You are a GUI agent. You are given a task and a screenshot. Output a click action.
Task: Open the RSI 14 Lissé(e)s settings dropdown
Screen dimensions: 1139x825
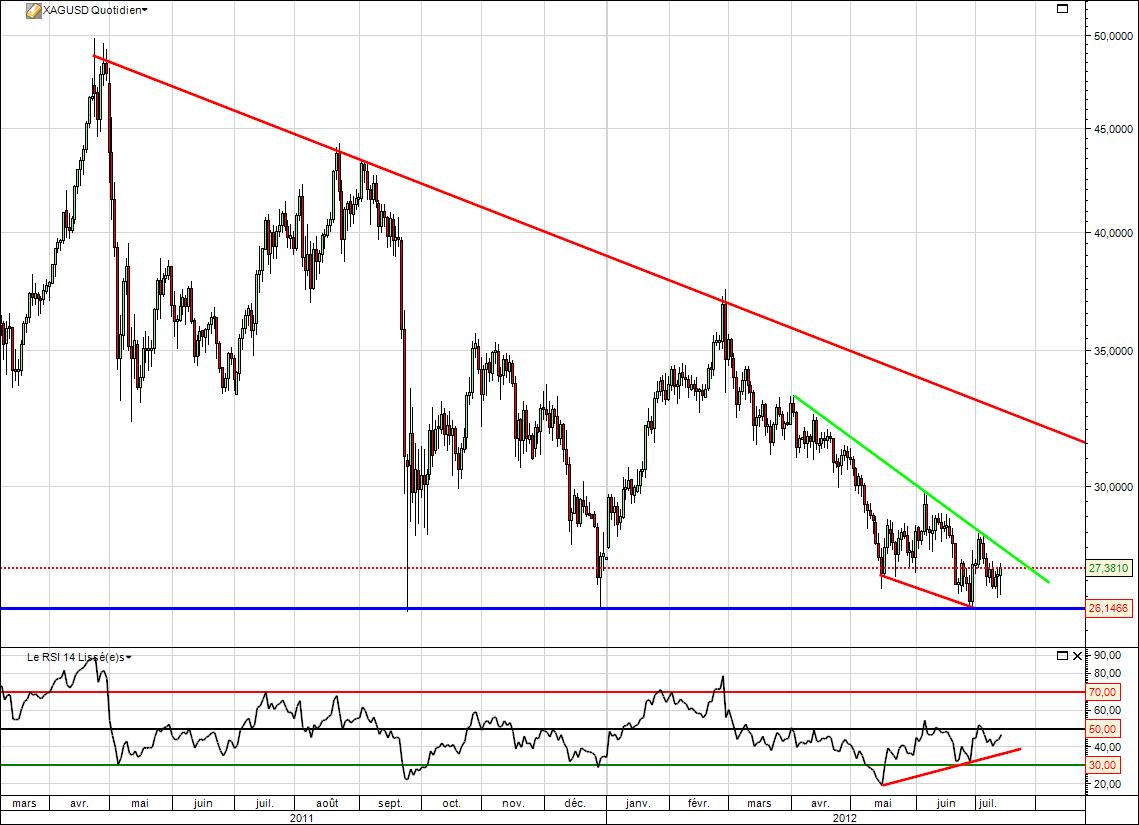(131, 658)
